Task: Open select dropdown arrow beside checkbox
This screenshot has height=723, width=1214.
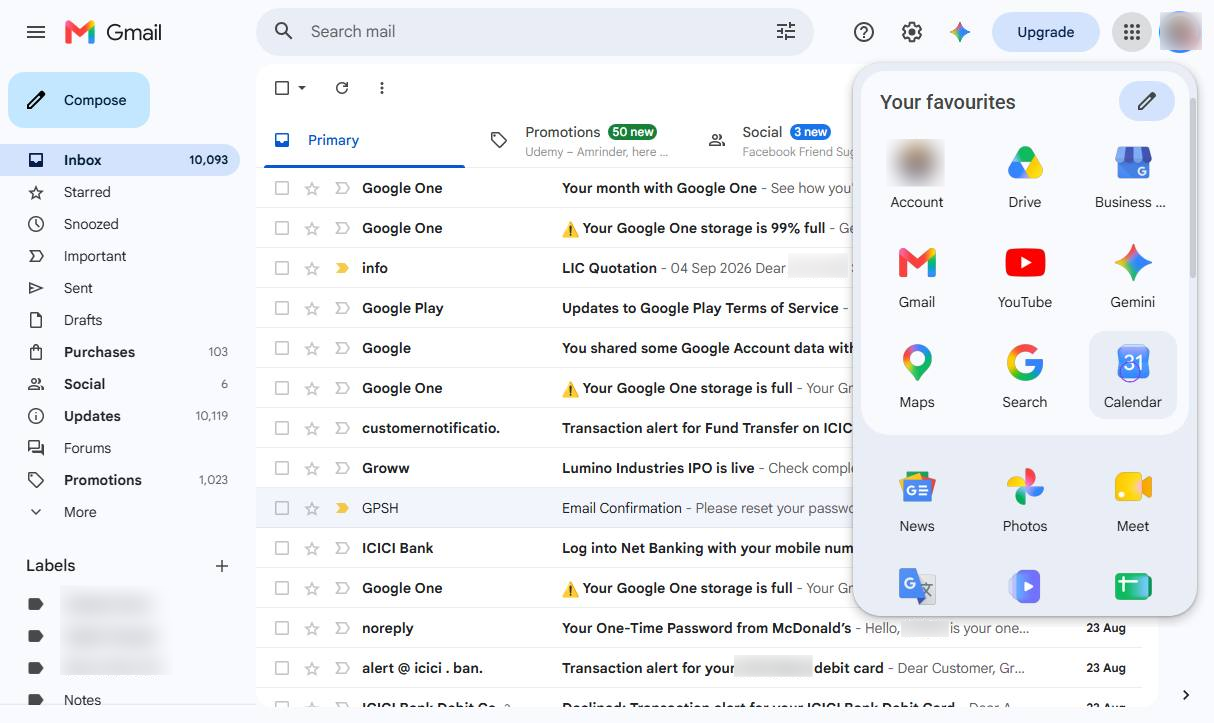Action: click(x=302, y=88)
